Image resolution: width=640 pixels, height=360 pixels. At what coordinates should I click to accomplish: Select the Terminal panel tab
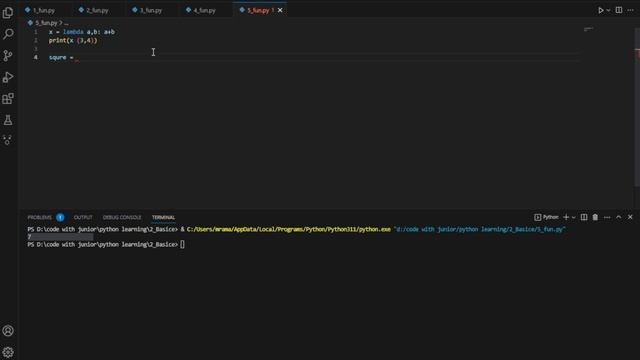click(x=163, y=217)
